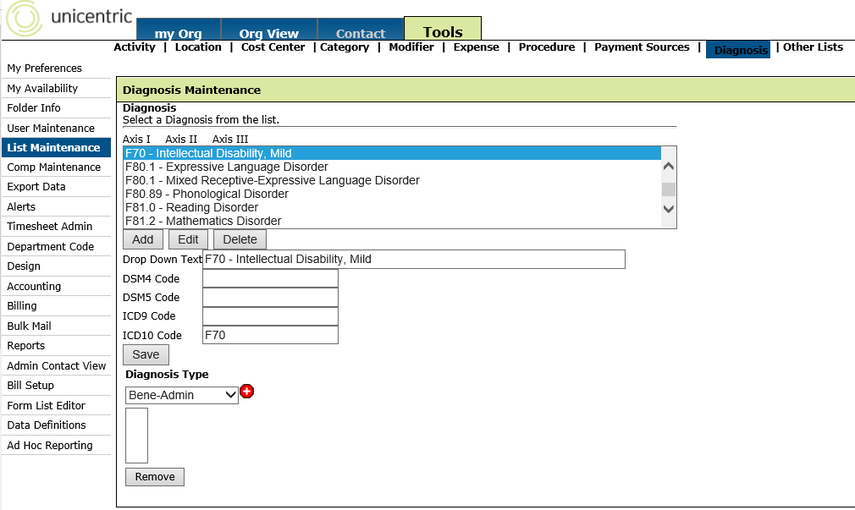
Task: Click the diagnosis list scroll down arrow
Action: click(669, 208)
